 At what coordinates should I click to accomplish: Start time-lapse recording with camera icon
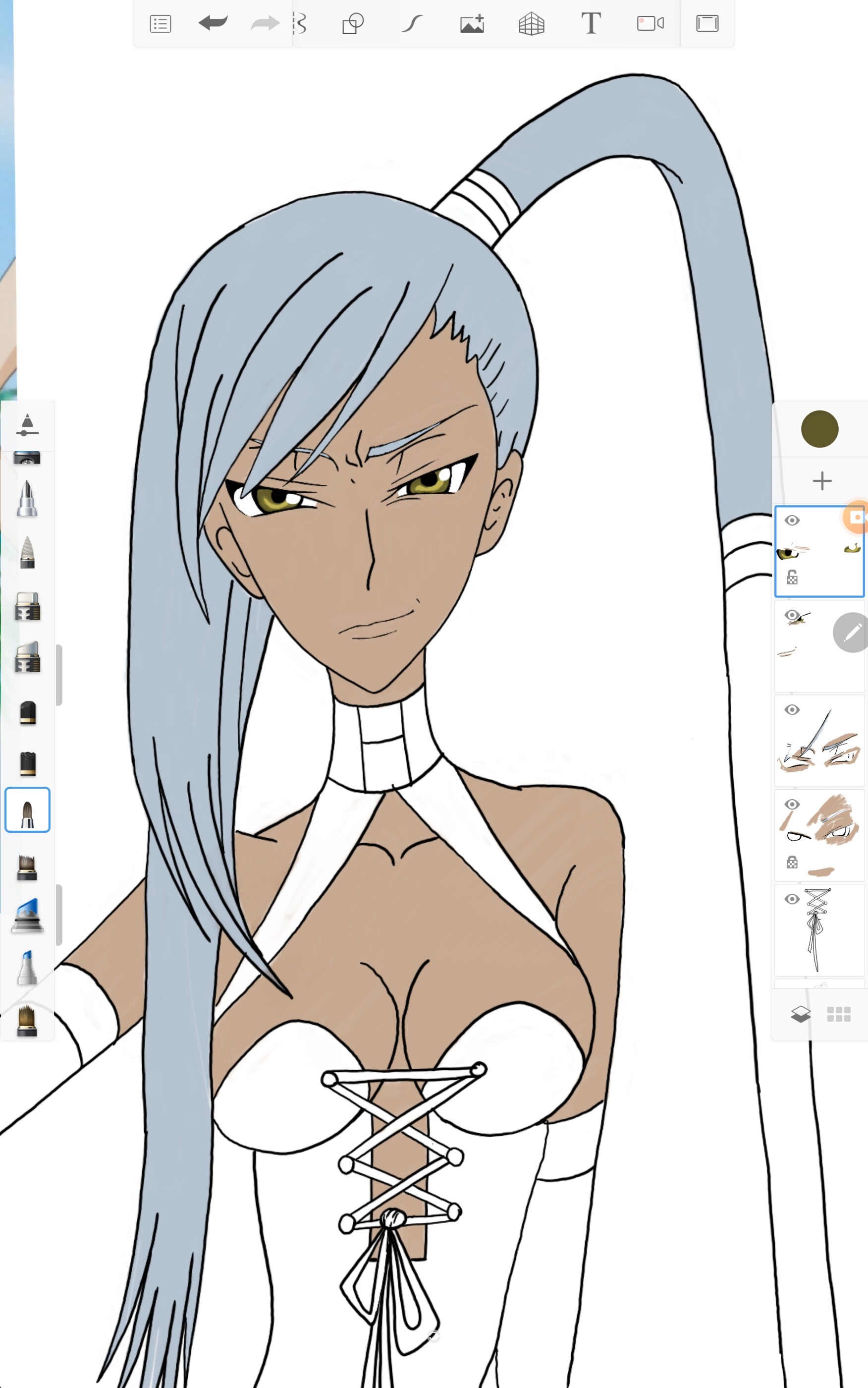click(x=651, y=23)
